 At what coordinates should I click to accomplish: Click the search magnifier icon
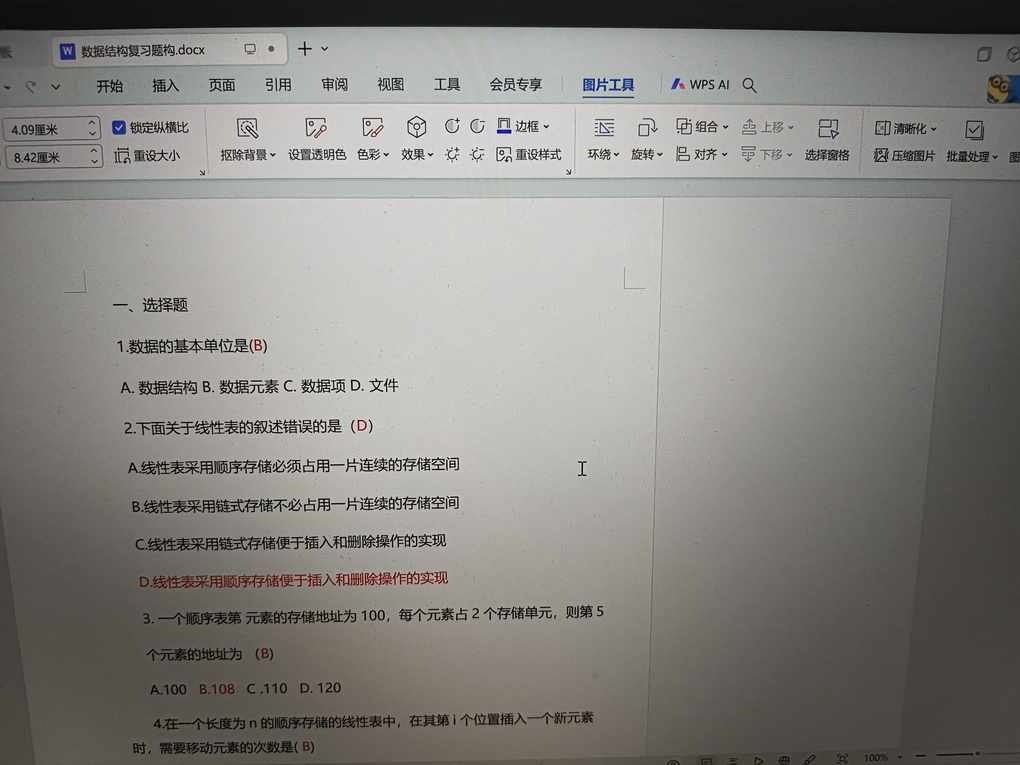tap(749, 85)
